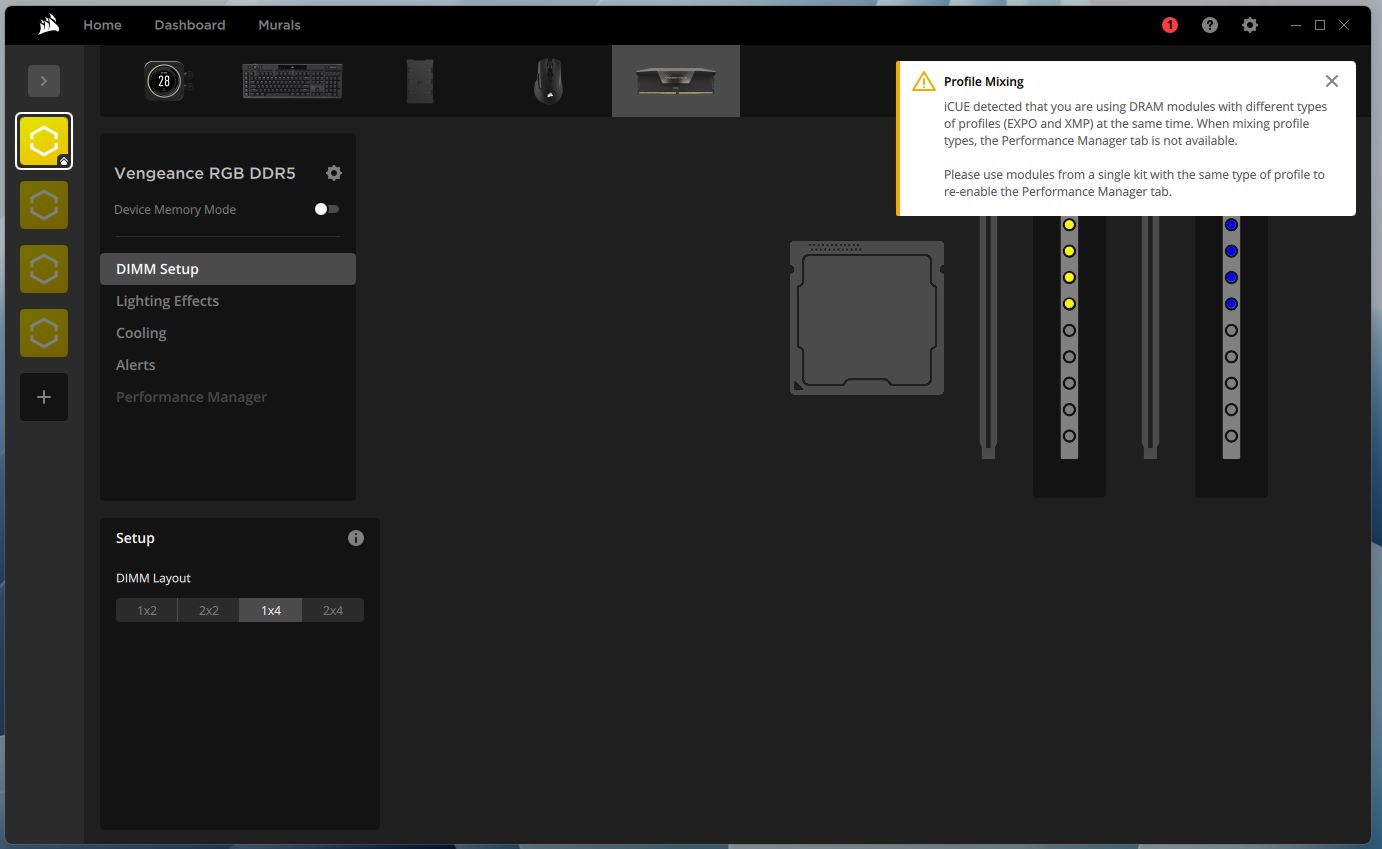Click the 'DIMM Layout' label
The width and height of the screenshot is (1382, 849).
point(153,578)
